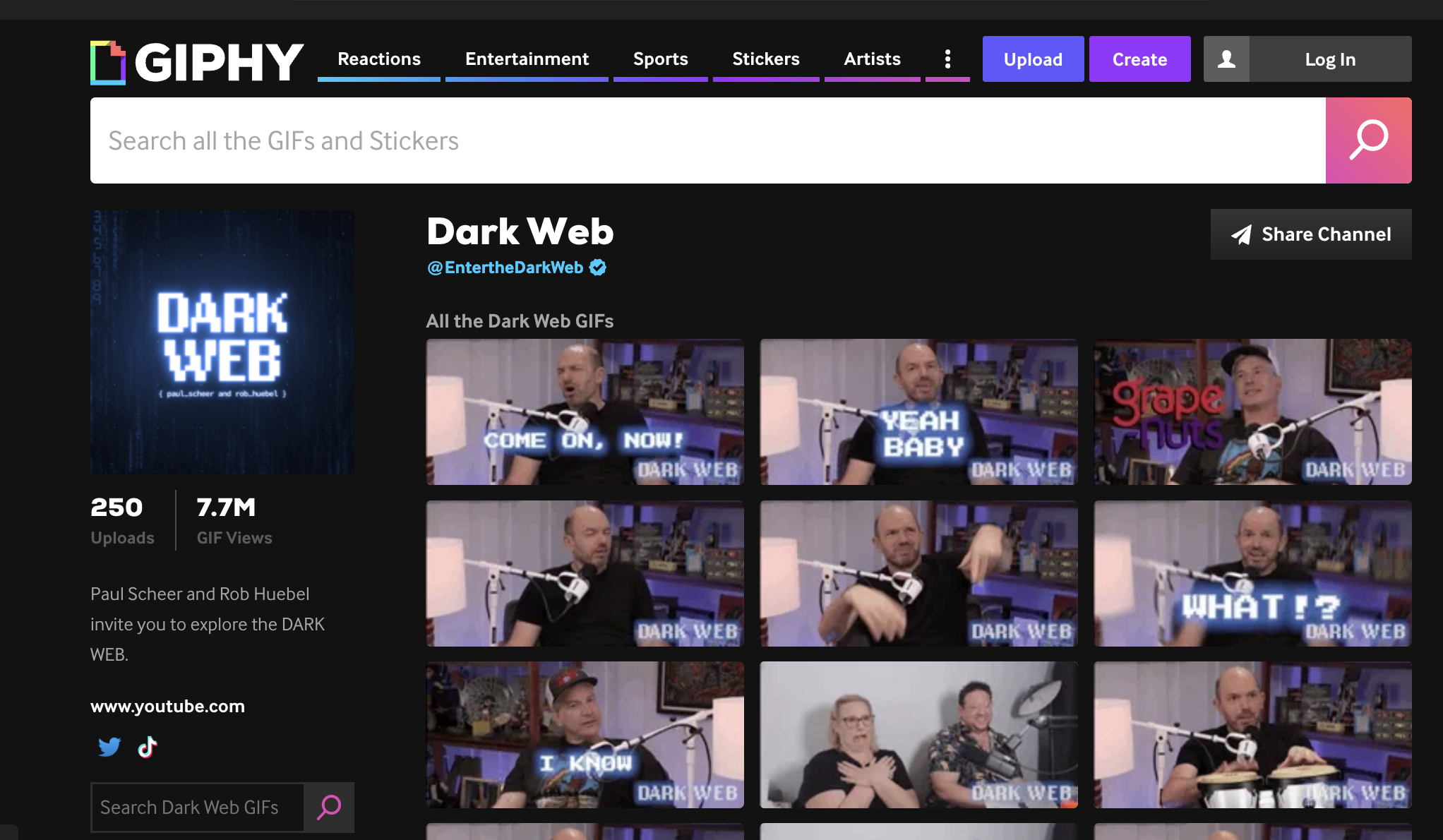This screenshot has height=840, width=1443.
Task: Open the Artists section
Action: coord(872,59)
